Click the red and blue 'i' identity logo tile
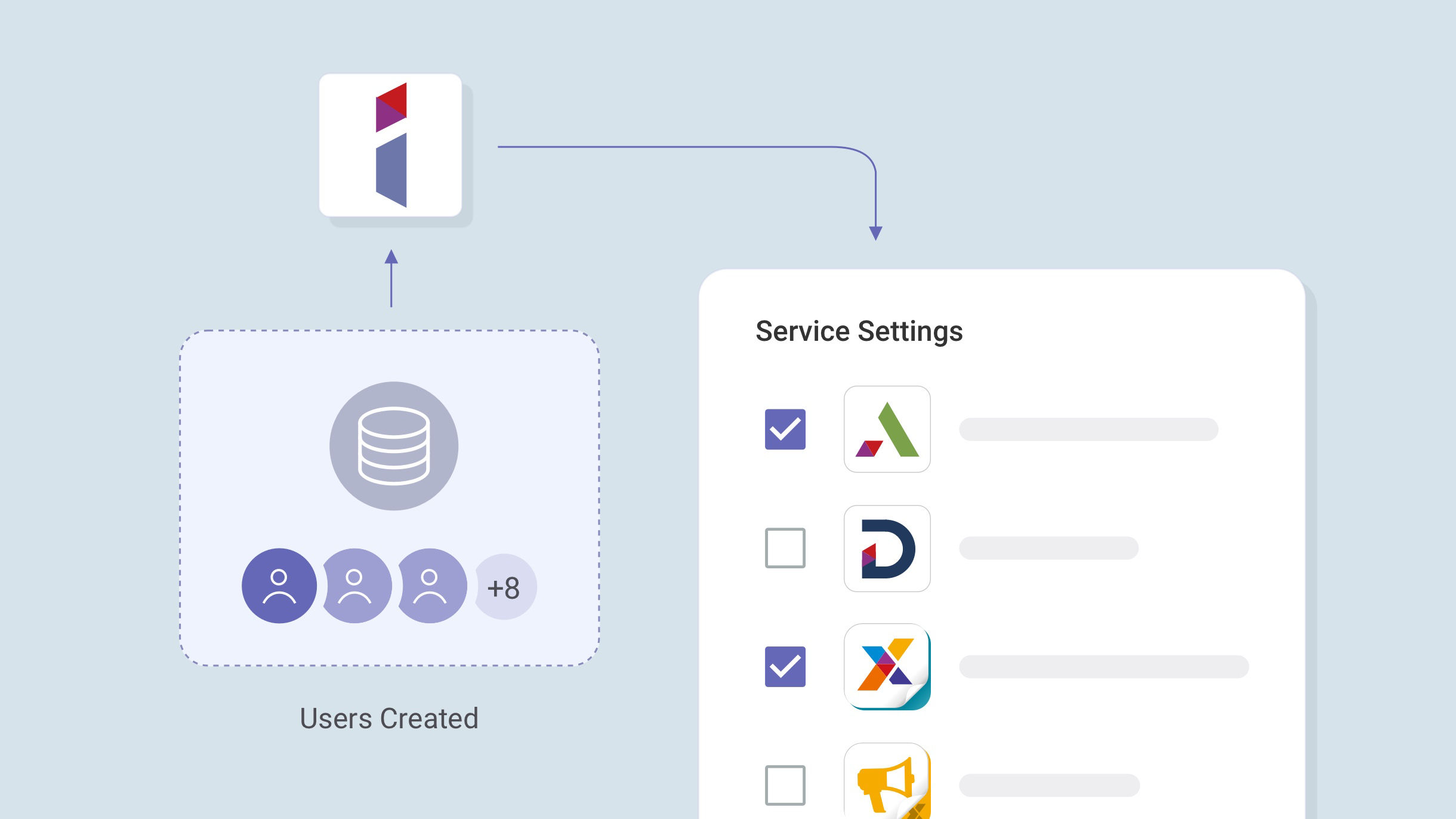Viewport: 1456px width, 819px height. pyautogui.click(x=390, y=145)
